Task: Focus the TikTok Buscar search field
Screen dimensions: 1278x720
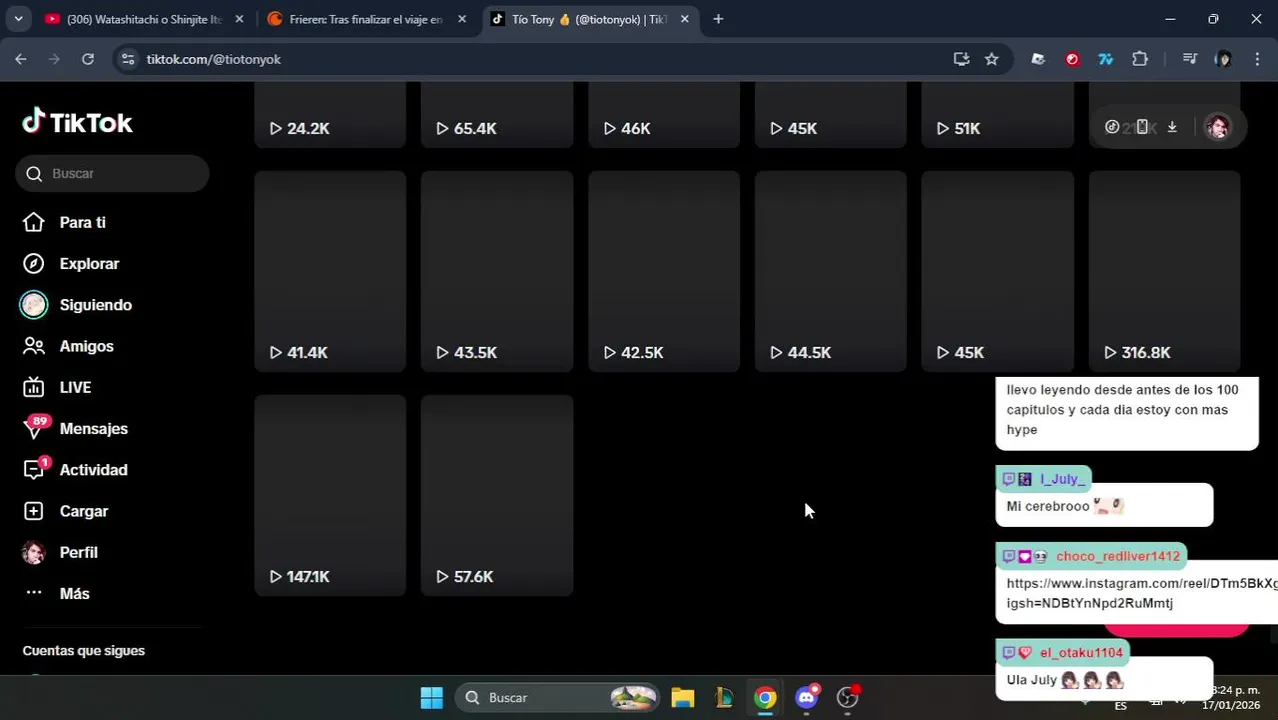Action: point(112,173)
